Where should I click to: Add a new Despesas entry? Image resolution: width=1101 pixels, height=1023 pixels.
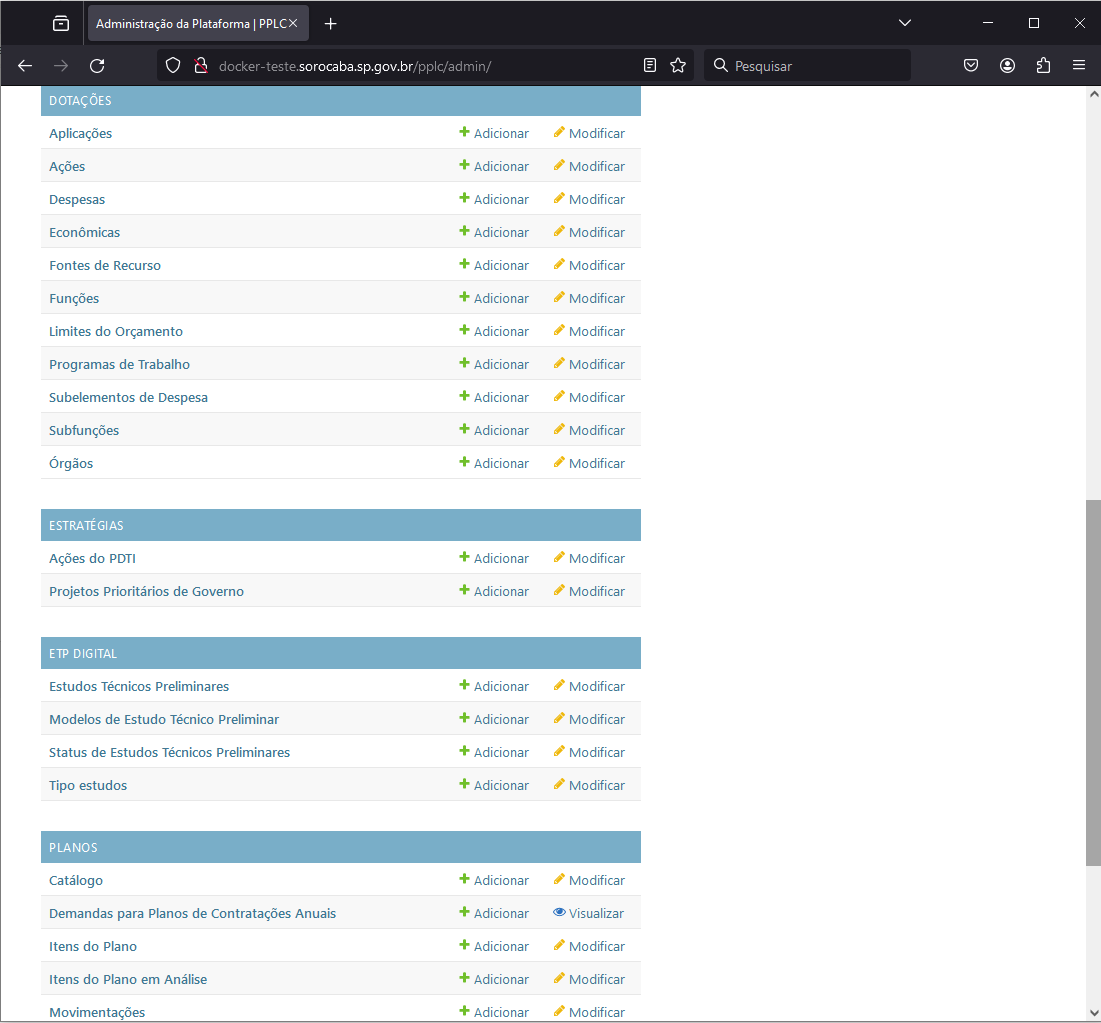[494, 200]
